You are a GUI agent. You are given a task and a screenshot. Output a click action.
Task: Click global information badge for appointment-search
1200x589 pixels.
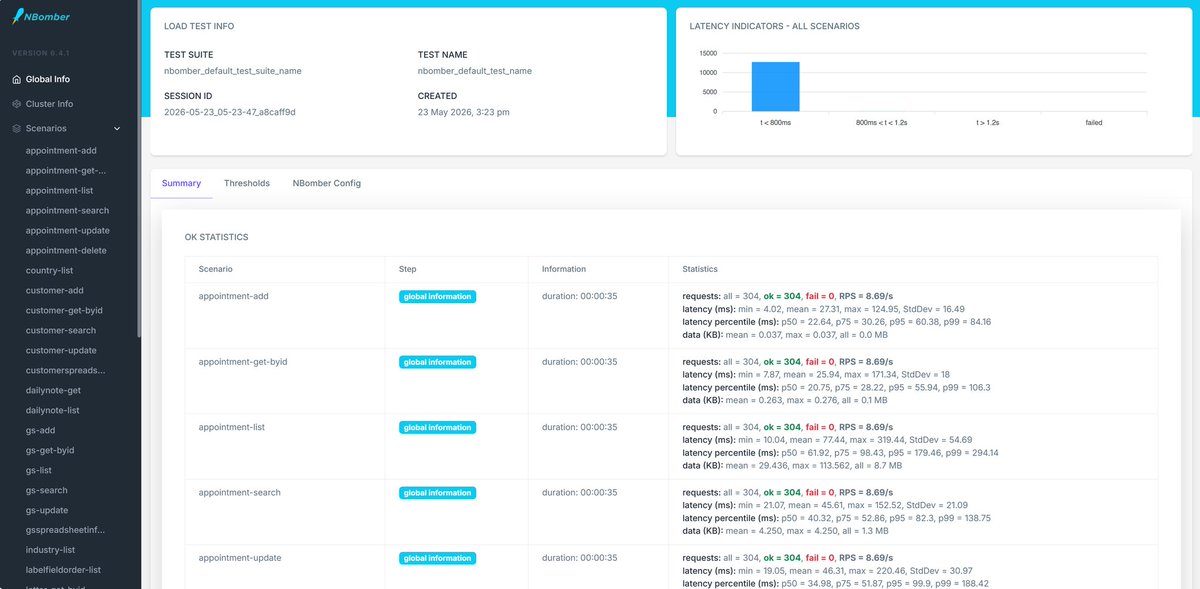[x=438, y=493]
